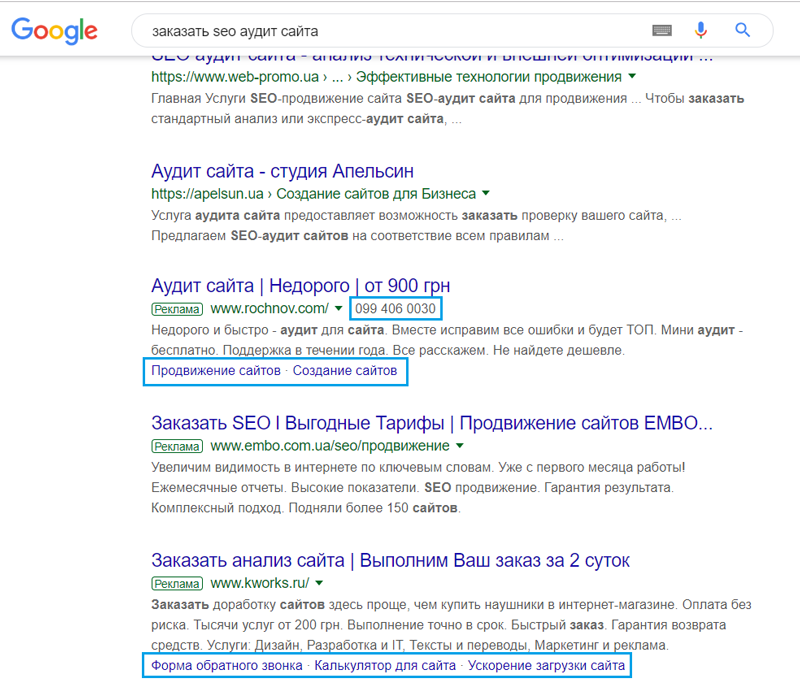Open "Аудит сайта | Недорого | от 900 грн" ad
This screenshot has height=685, width=800.
(301, 286)
